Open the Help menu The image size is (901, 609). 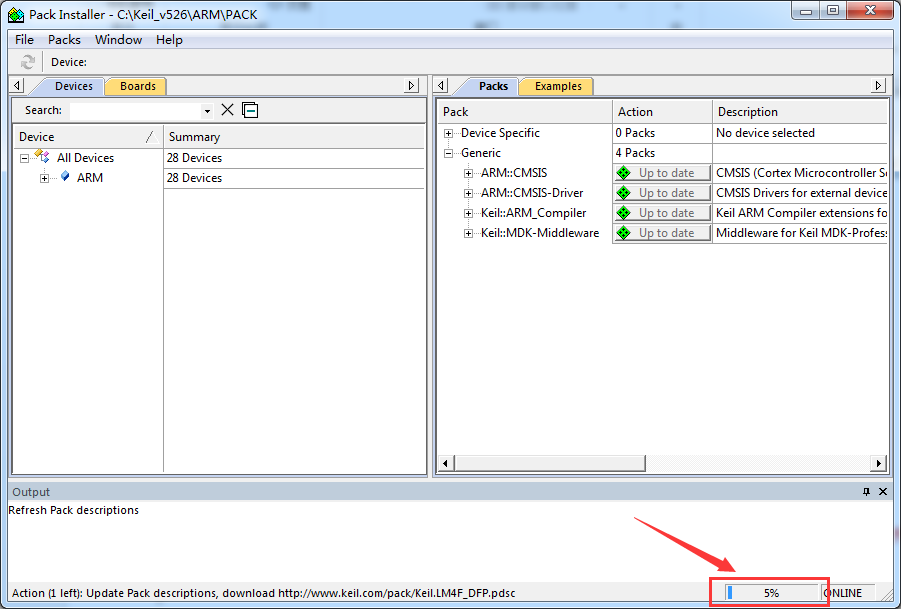(x=169, y=40)
